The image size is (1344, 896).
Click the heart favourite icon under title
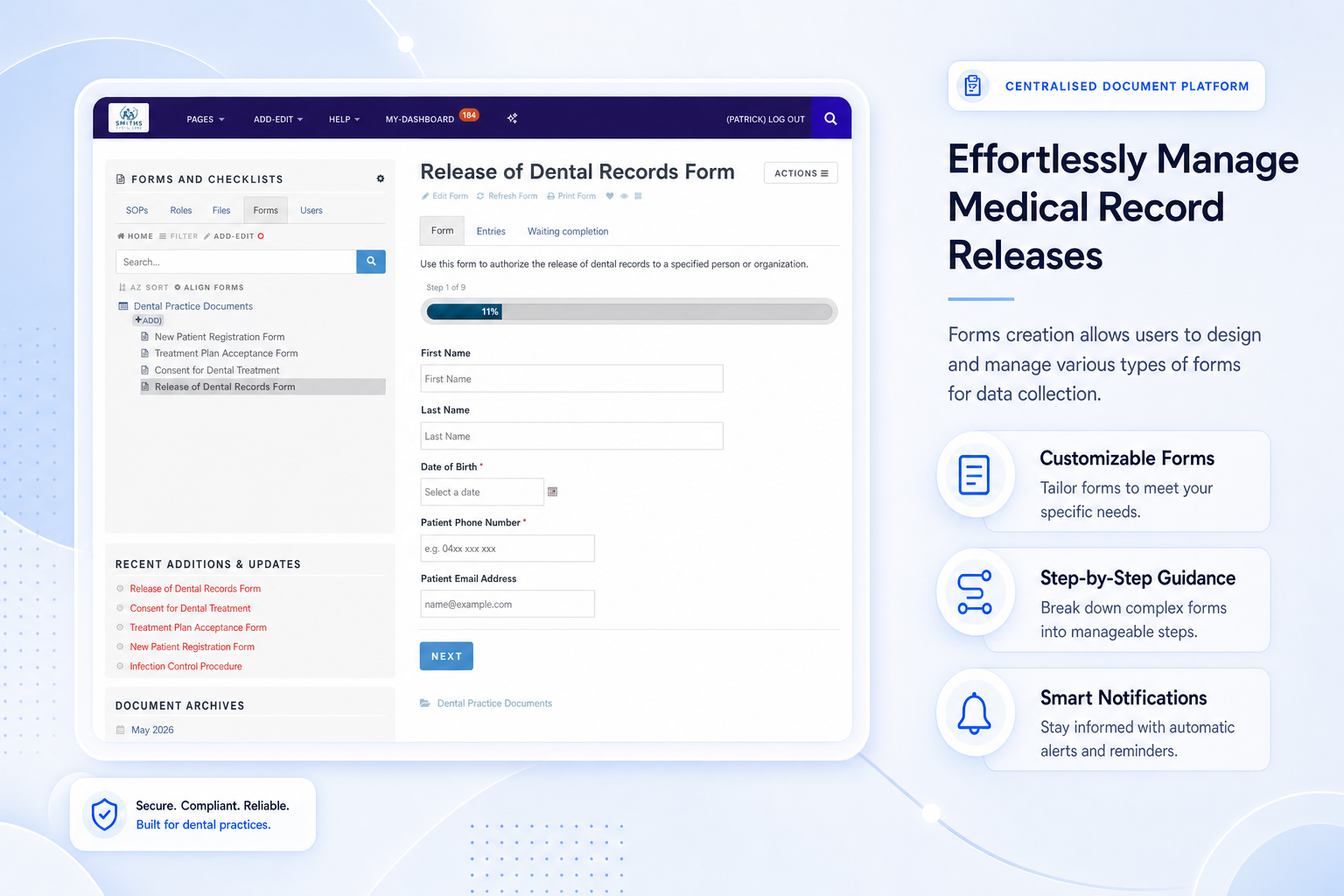tap(610, 196)
